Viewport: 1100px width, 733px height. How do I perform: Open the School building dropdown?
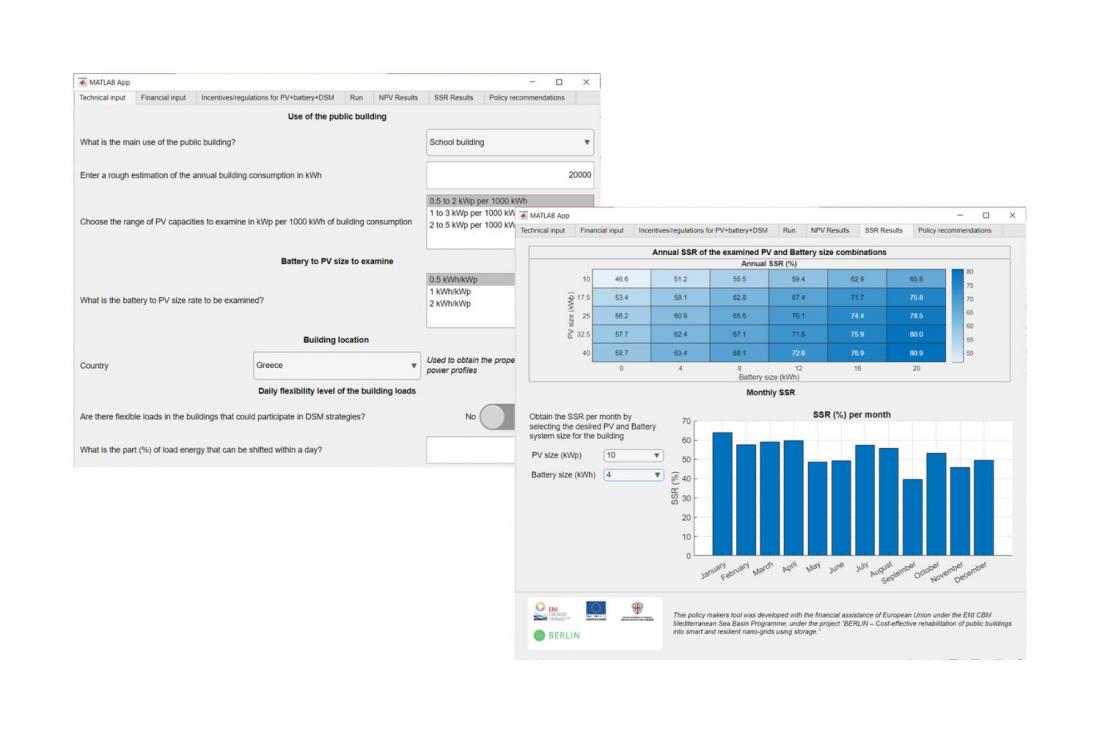point(510,142)
